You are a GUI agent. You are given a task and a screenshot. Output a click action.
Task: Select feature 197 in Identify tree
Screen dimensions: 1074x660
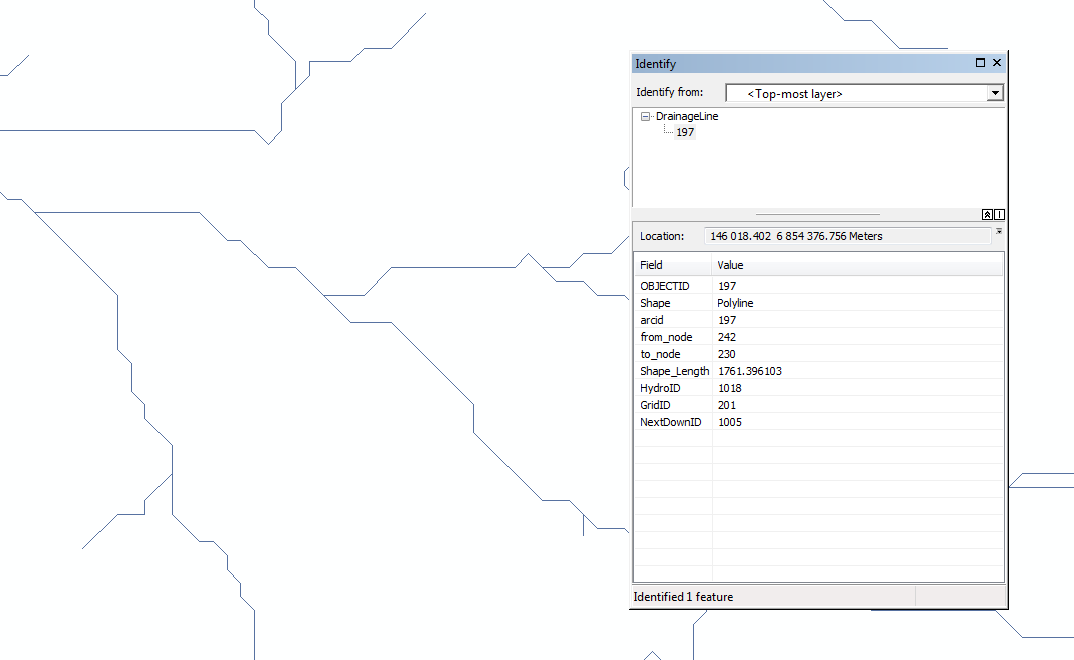coord(685,132)
